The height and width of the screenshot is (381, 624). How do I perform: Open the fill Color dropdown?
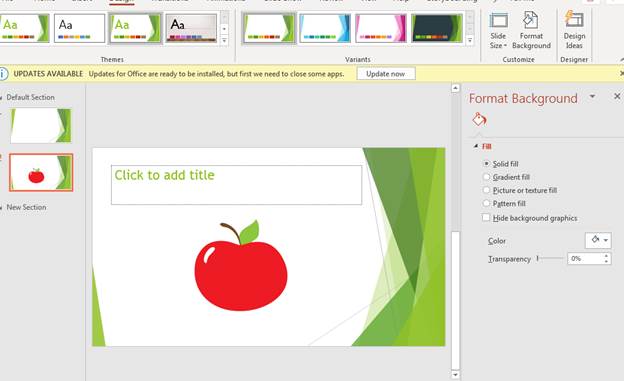(x=598, y=240)
